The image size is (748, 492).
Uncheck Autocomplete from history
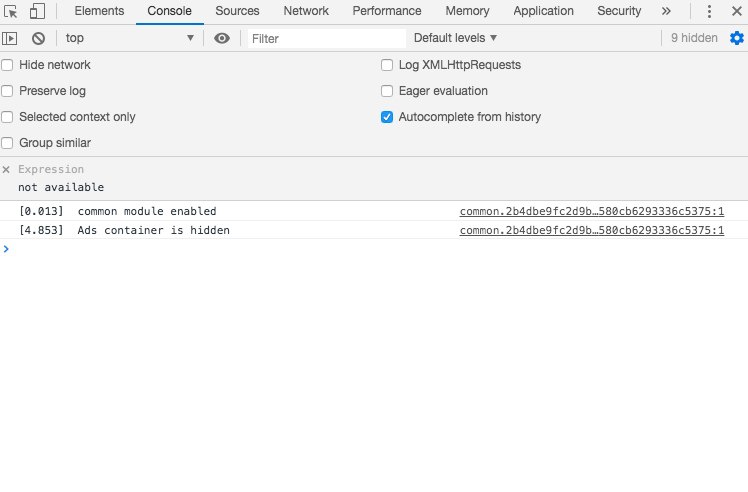[387, 117]
